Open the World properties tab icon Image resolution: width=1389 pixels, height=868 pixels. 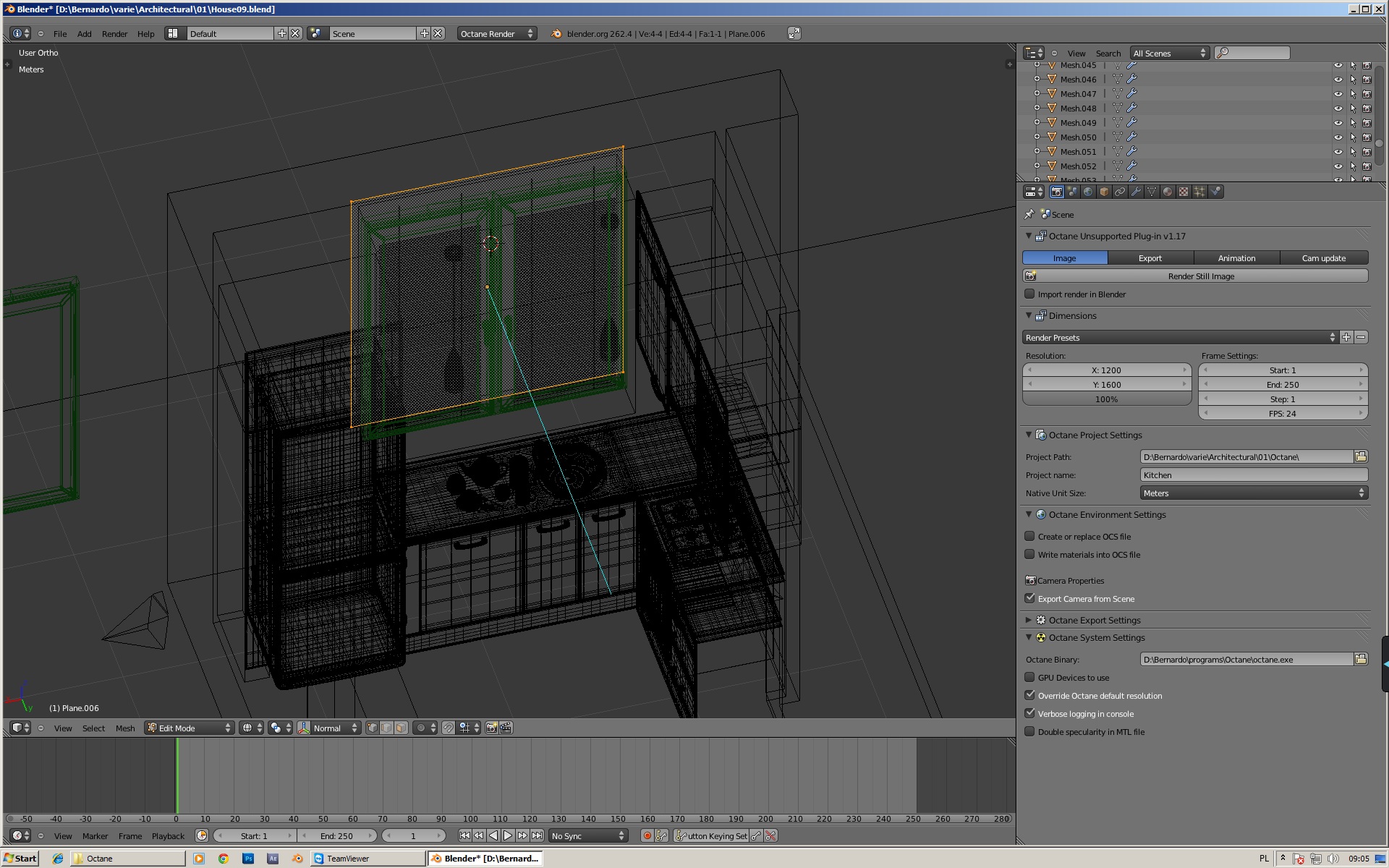pyautogui.click(x=1088, y=192)
